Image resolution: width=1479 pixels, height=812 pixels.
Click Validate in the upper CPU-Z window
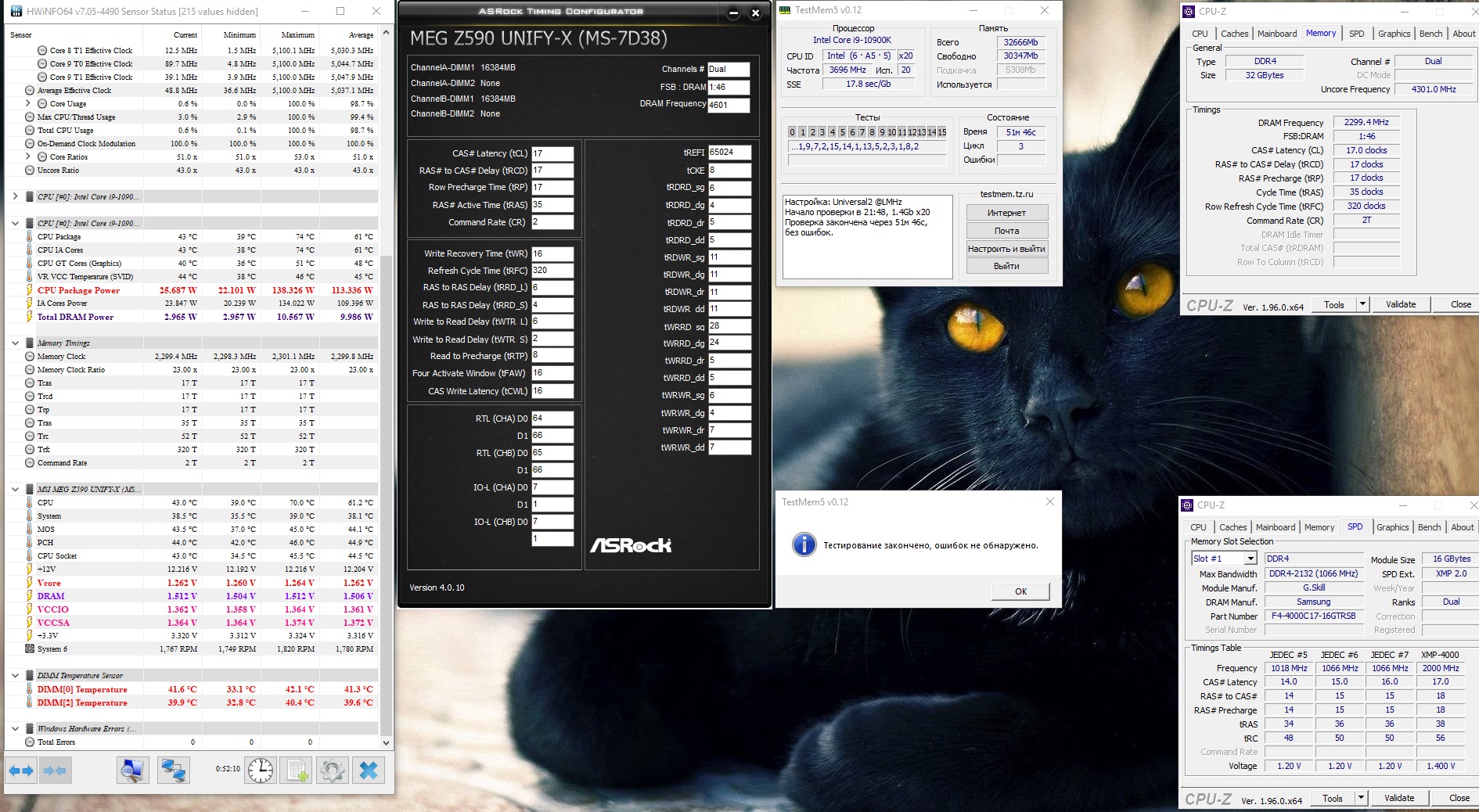click(1401, 304)
